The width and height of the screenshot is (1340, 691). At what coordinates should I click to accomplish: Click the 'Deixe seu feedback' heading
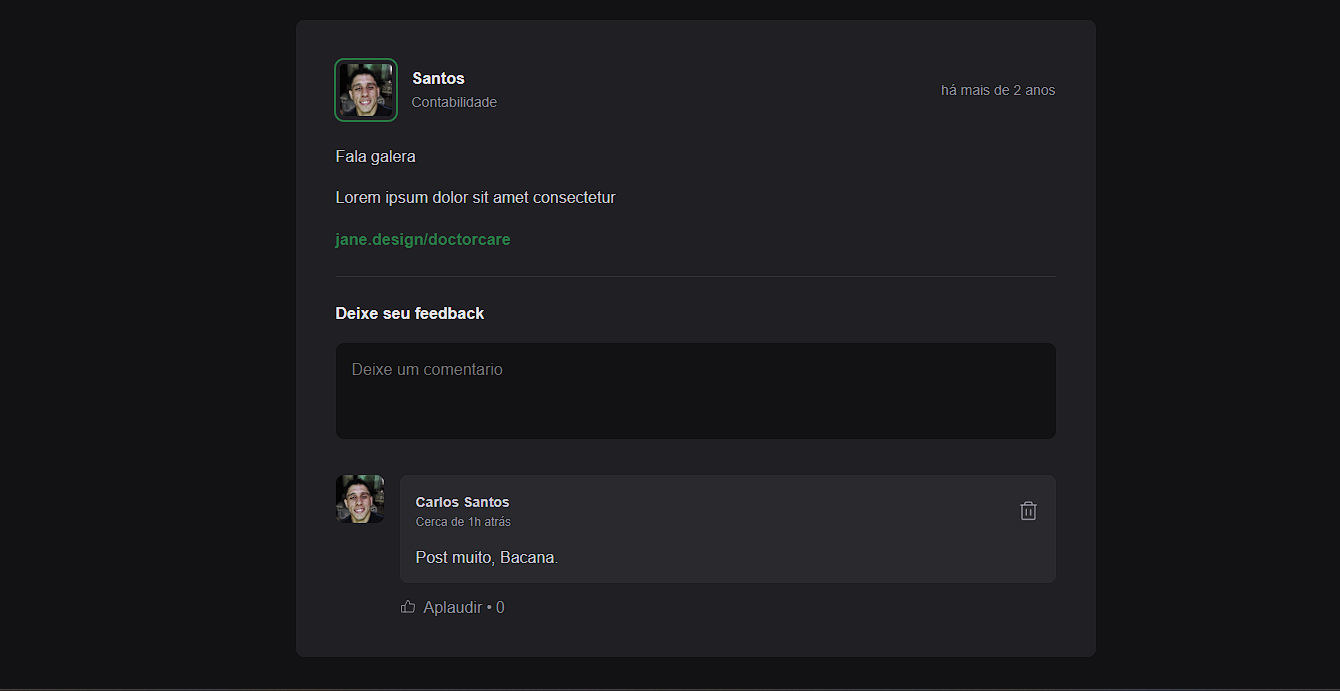tap(410, 313)
